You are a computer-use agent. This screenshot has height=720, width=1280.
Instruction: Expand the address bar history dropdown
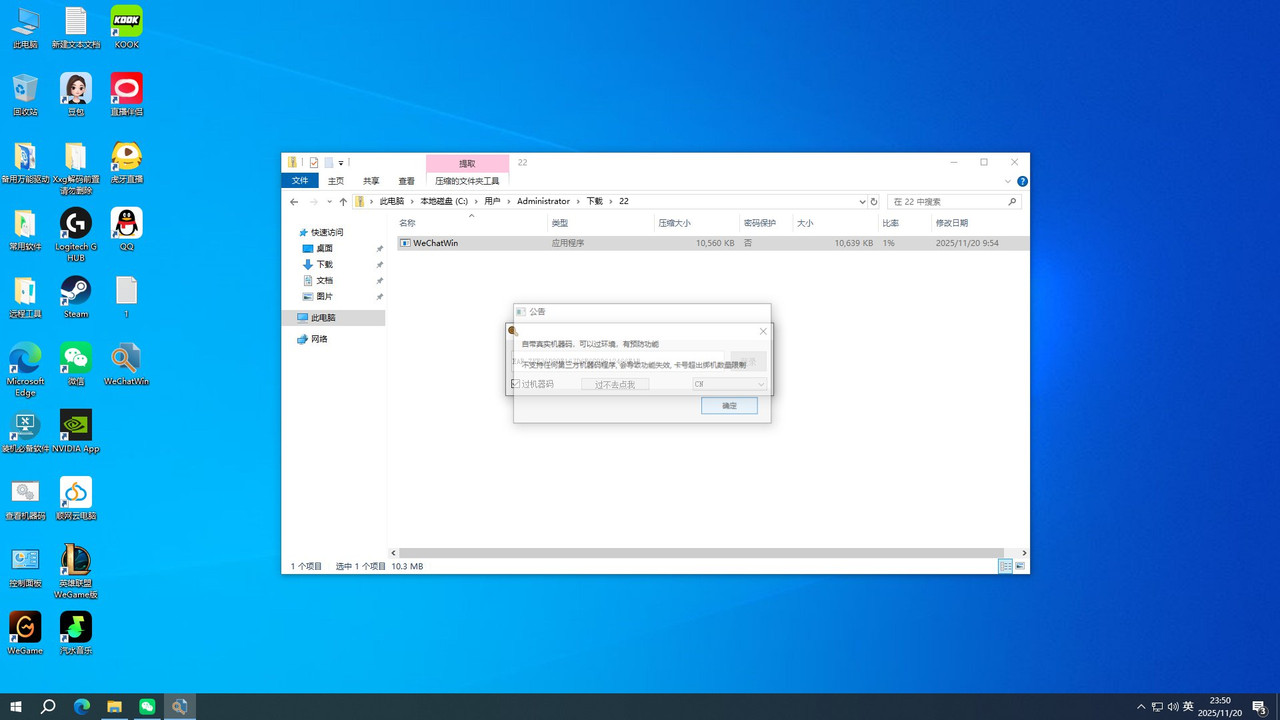(862, 202)
